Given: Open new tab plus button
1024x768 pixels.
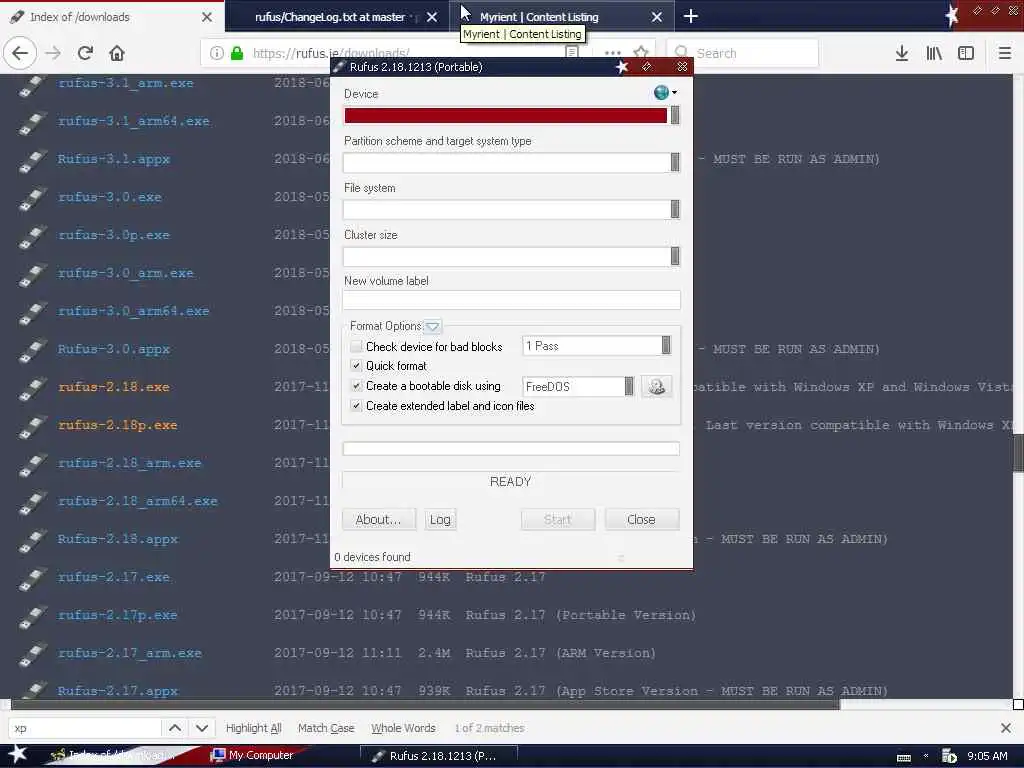Looking at the screenshot, I should (x=690, y=16).
